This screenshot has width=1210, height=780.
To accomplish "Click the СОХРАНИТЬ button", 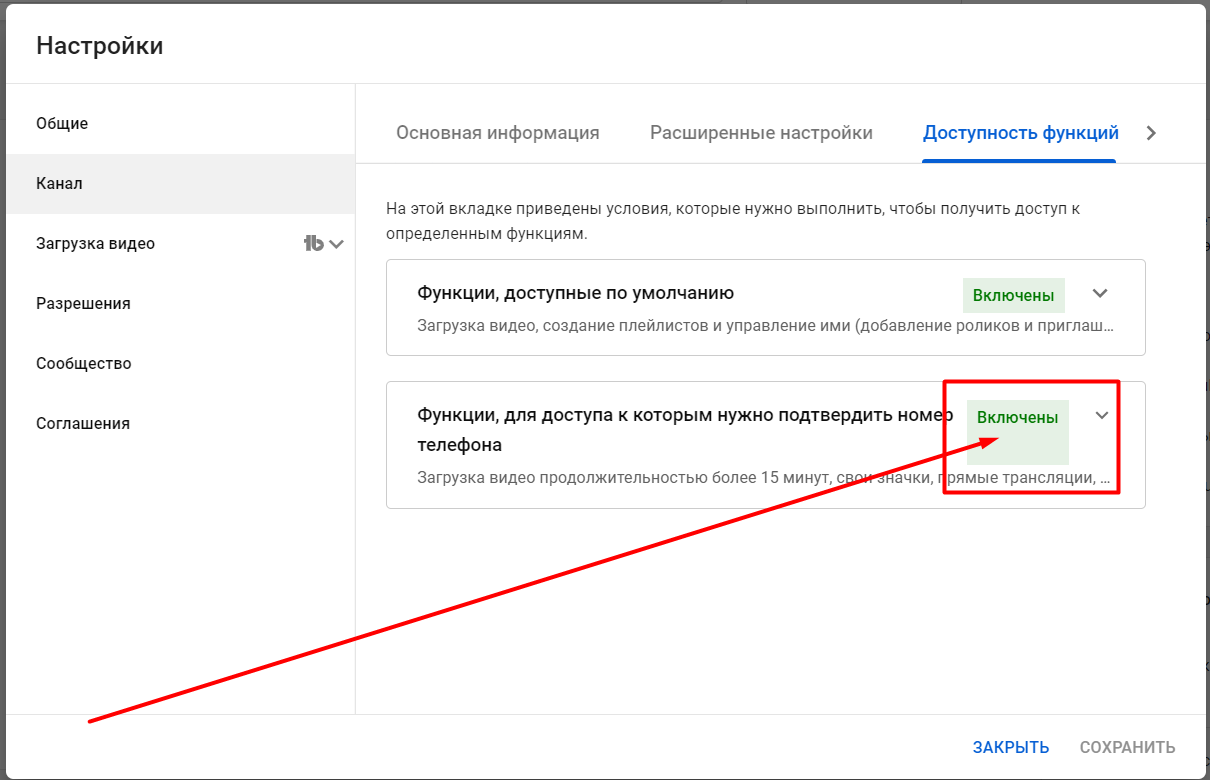I will (1126, 747).
